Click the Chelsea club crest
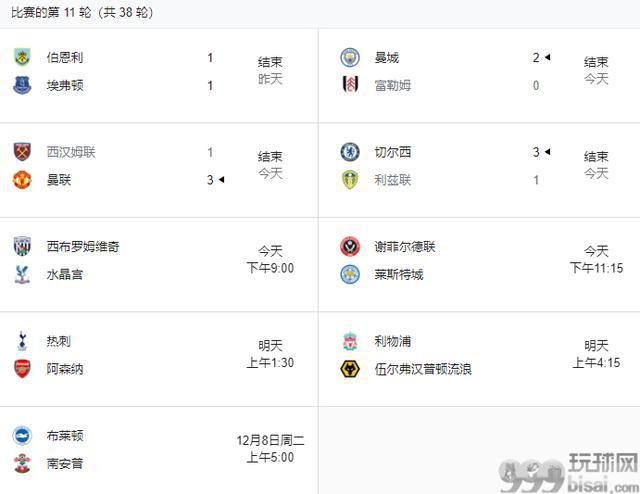The height and width of the screenshot is (494, 640). point(350,152)
